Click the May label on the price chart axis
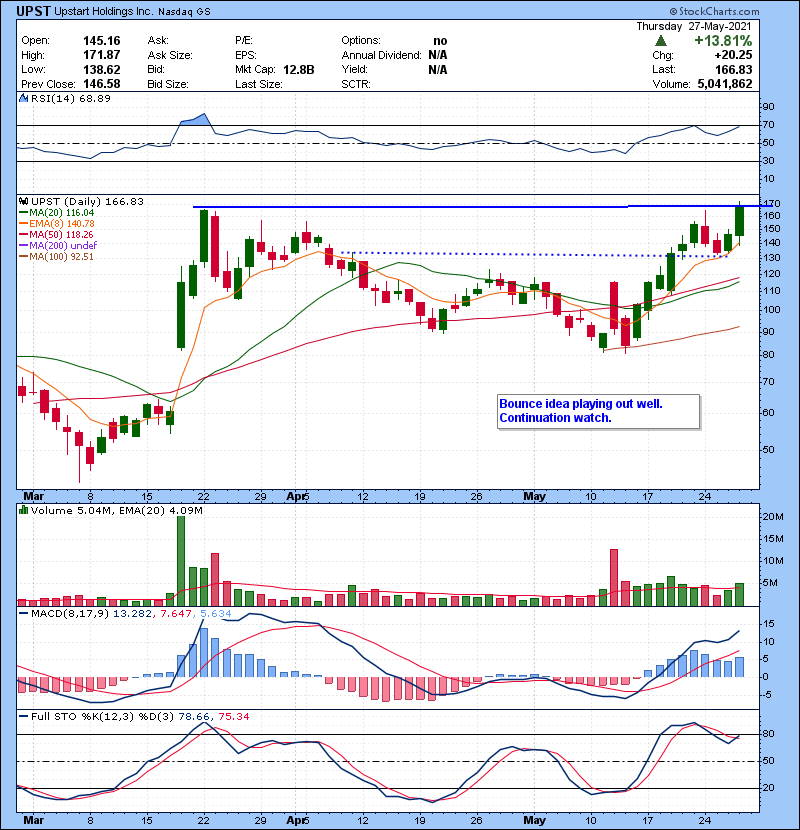The height and width of the screenshot is (830, 800). tap(534, 496)
